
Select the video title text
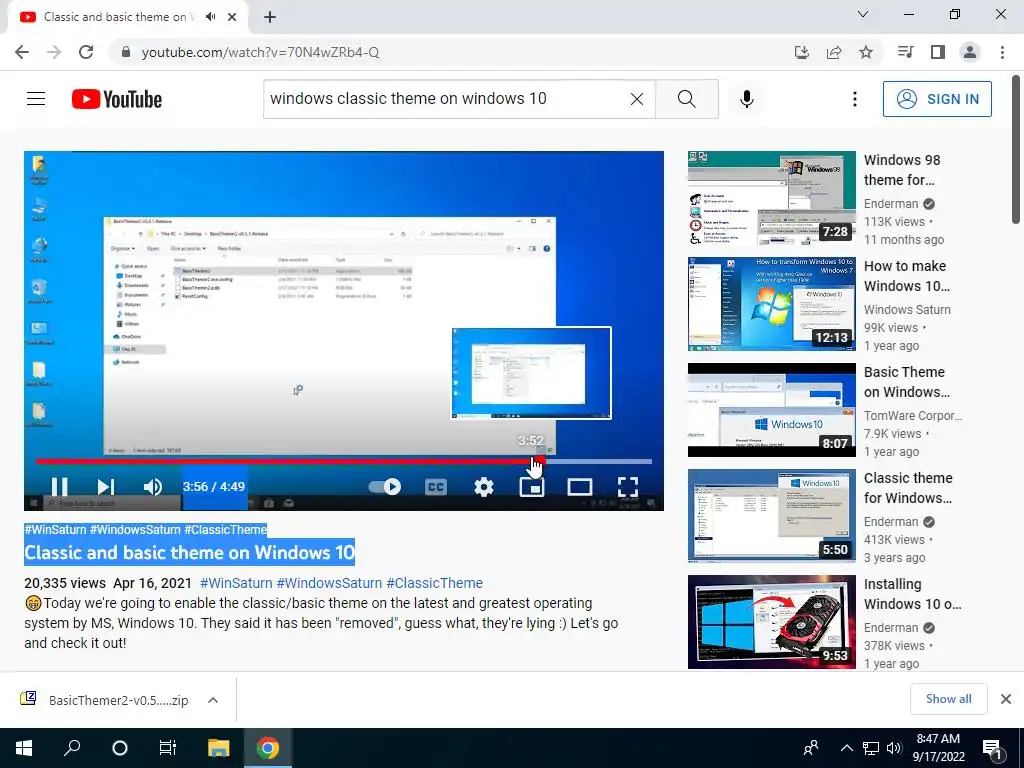(189, 552)
